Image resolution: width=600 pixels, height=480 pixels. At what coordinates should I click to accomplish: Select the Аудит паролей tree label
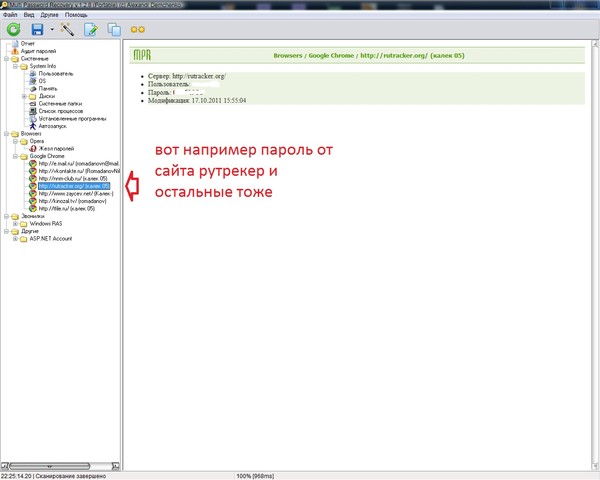[38, 51]
